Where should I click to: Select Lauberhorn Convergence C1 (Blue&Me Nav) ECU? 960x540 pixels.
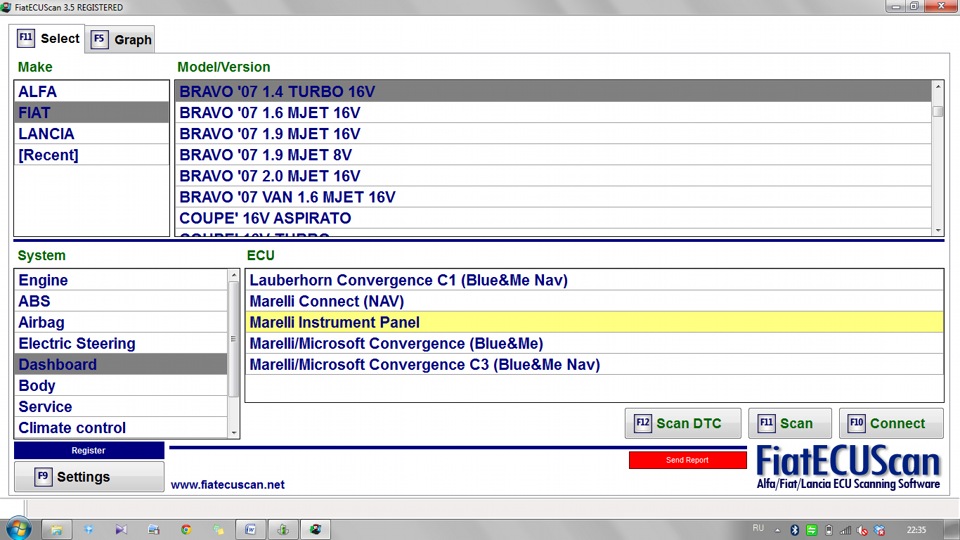pyautogui.click(x=594, y=280)
